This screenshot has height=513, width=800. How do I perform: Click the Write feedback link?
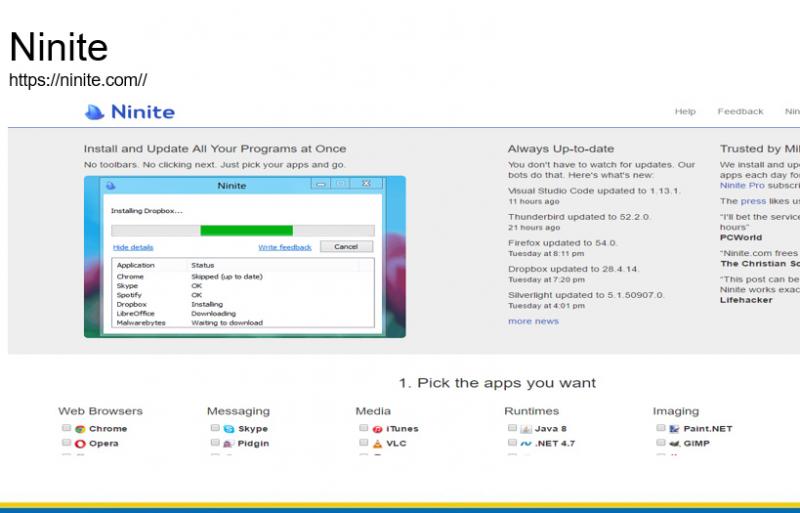pyautogui.click(x=285, y=247)
